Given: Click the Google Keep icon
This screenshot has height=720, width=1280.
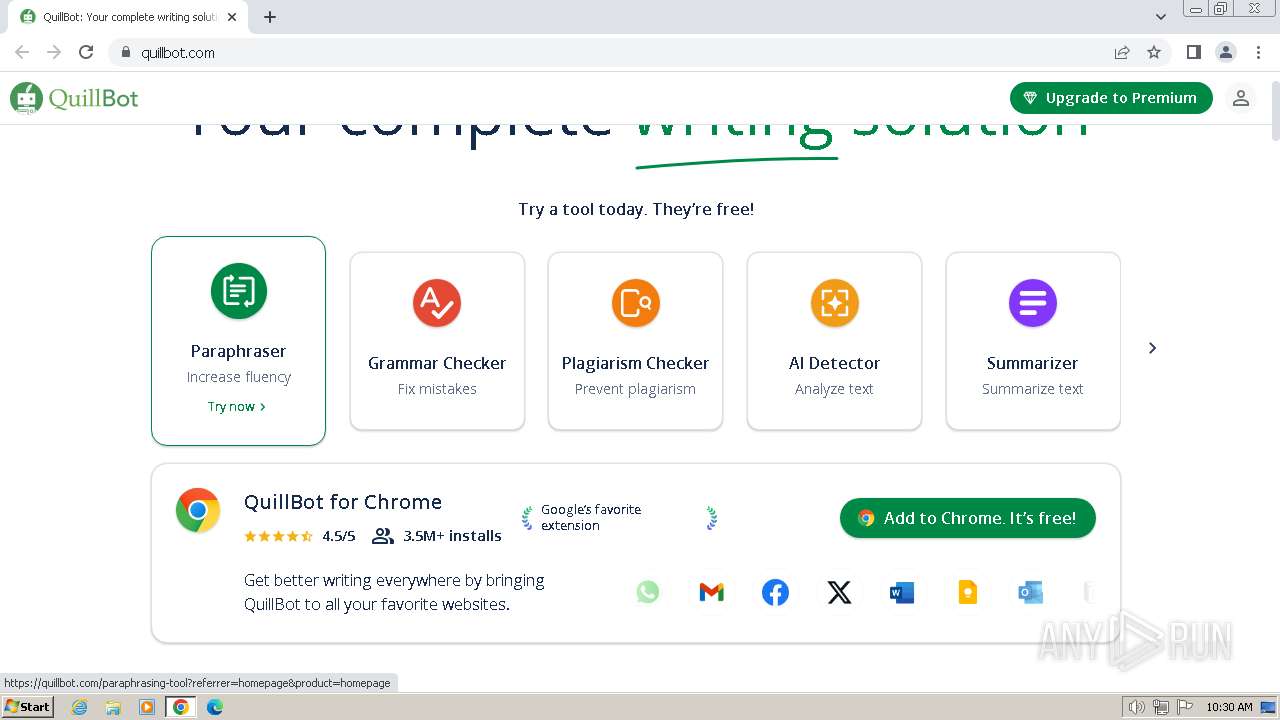Looking at the screenshot, I should 967,593.
